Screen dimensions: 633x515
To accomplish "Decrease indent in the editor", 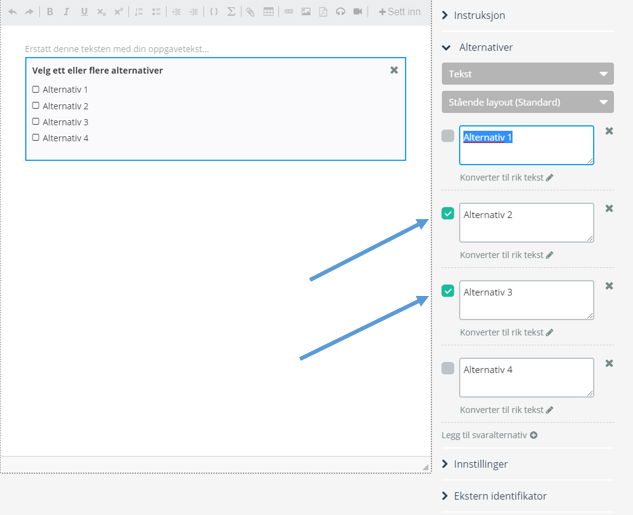I will [176, 12].
